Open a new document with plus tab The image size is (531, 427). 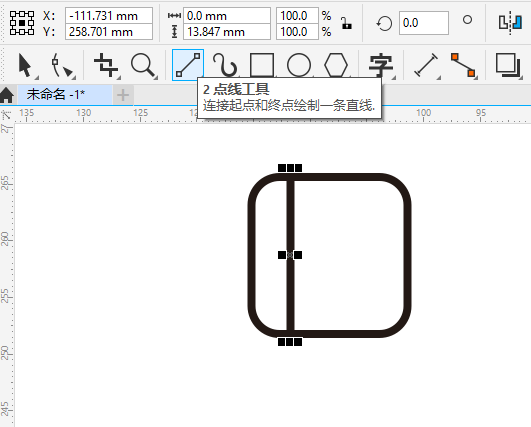tap(123, 95)
